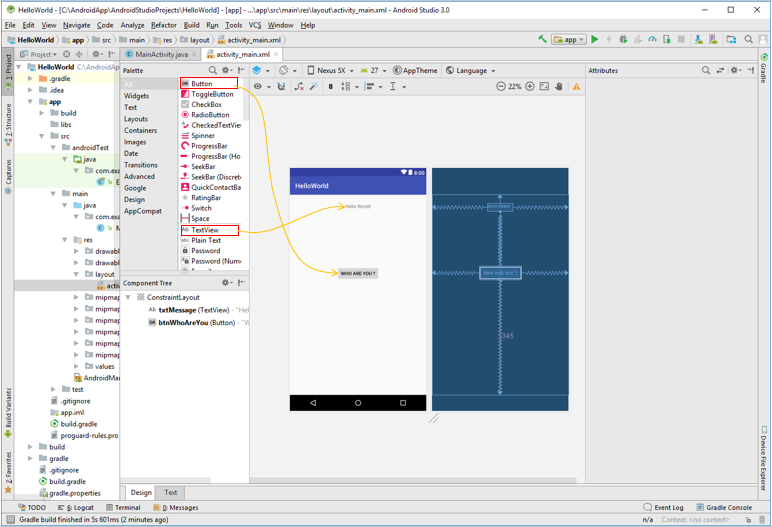
Task: Search the Palette with magnifier icon
Action: 212,70
